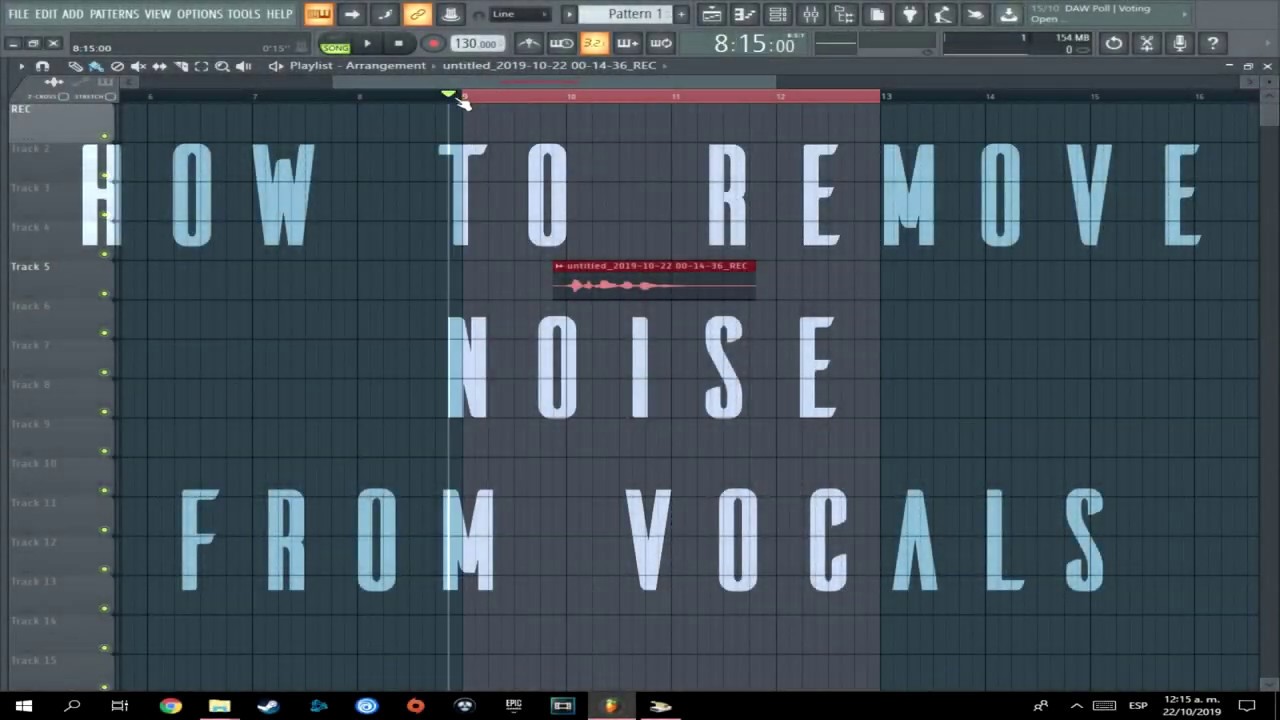Toggle the 3-2-1 countdown button
Screen dimensions: 1280x720
point(594,44)
